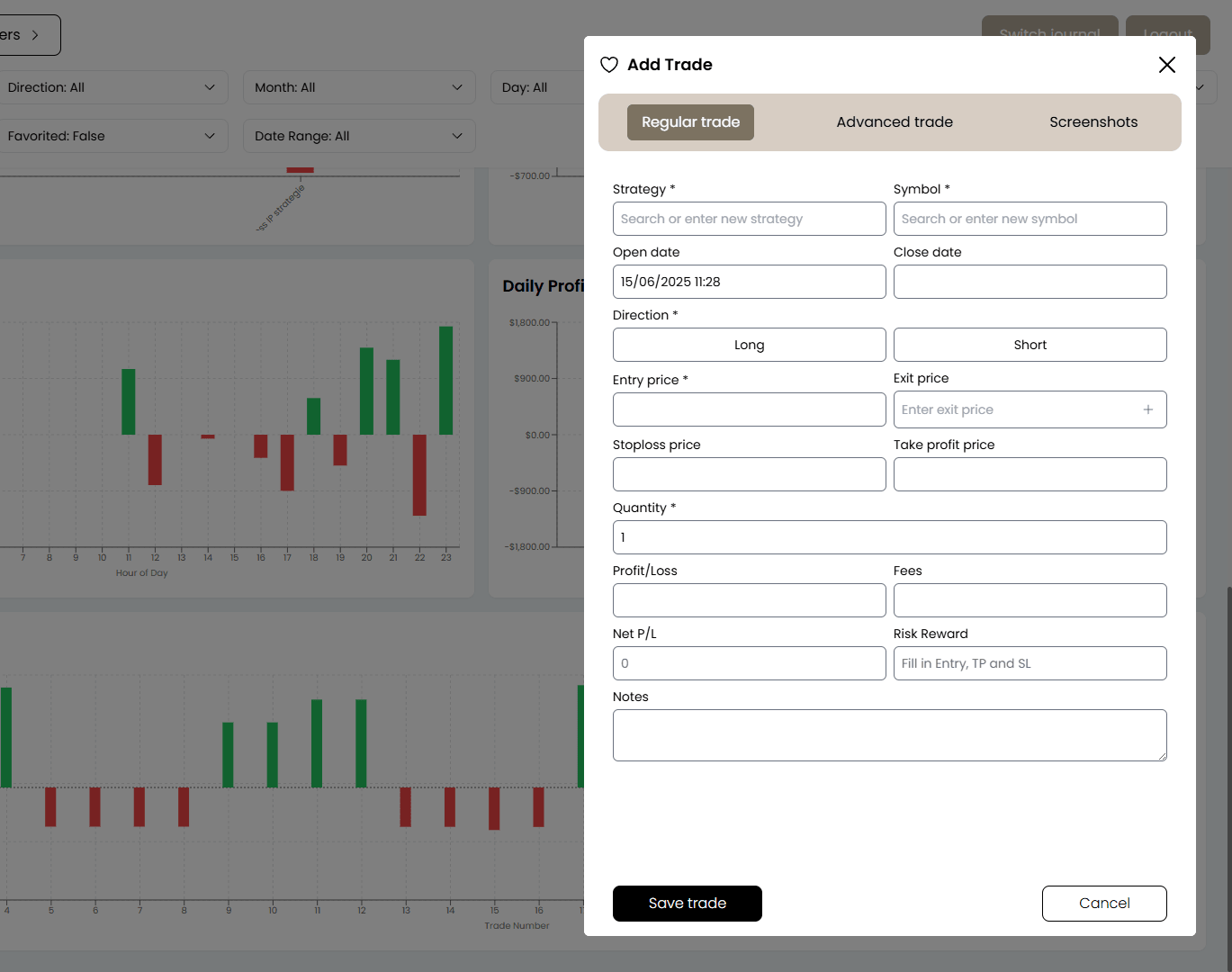Click the heart icon to favorite this trade

[609, 65]
